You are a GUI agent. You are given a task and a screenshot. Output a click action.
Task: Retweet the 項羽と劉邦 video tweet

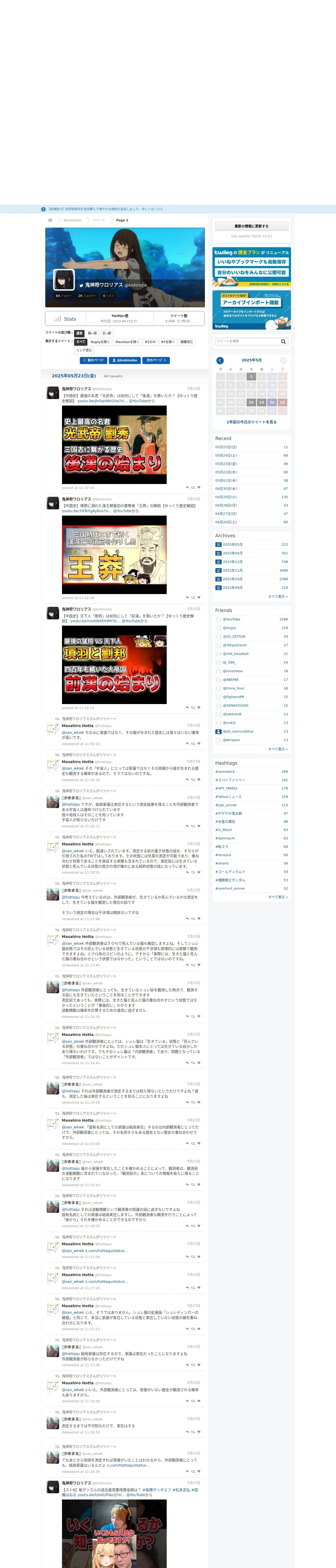point(193,708)
